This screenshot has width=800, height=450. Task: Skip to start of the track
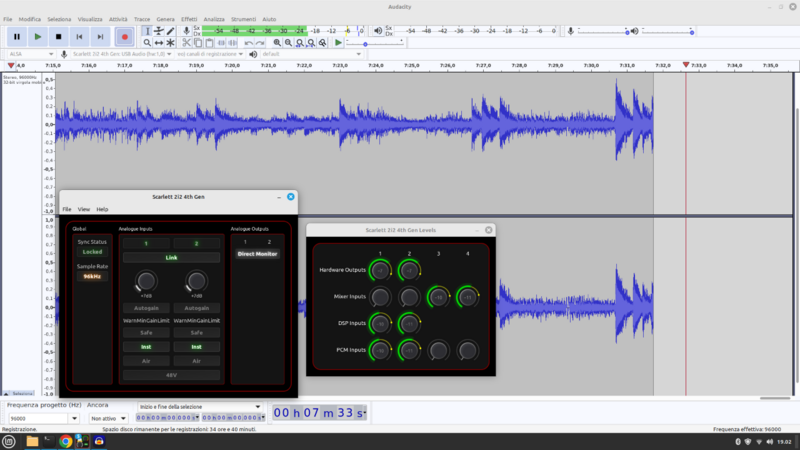coord(81,36)
